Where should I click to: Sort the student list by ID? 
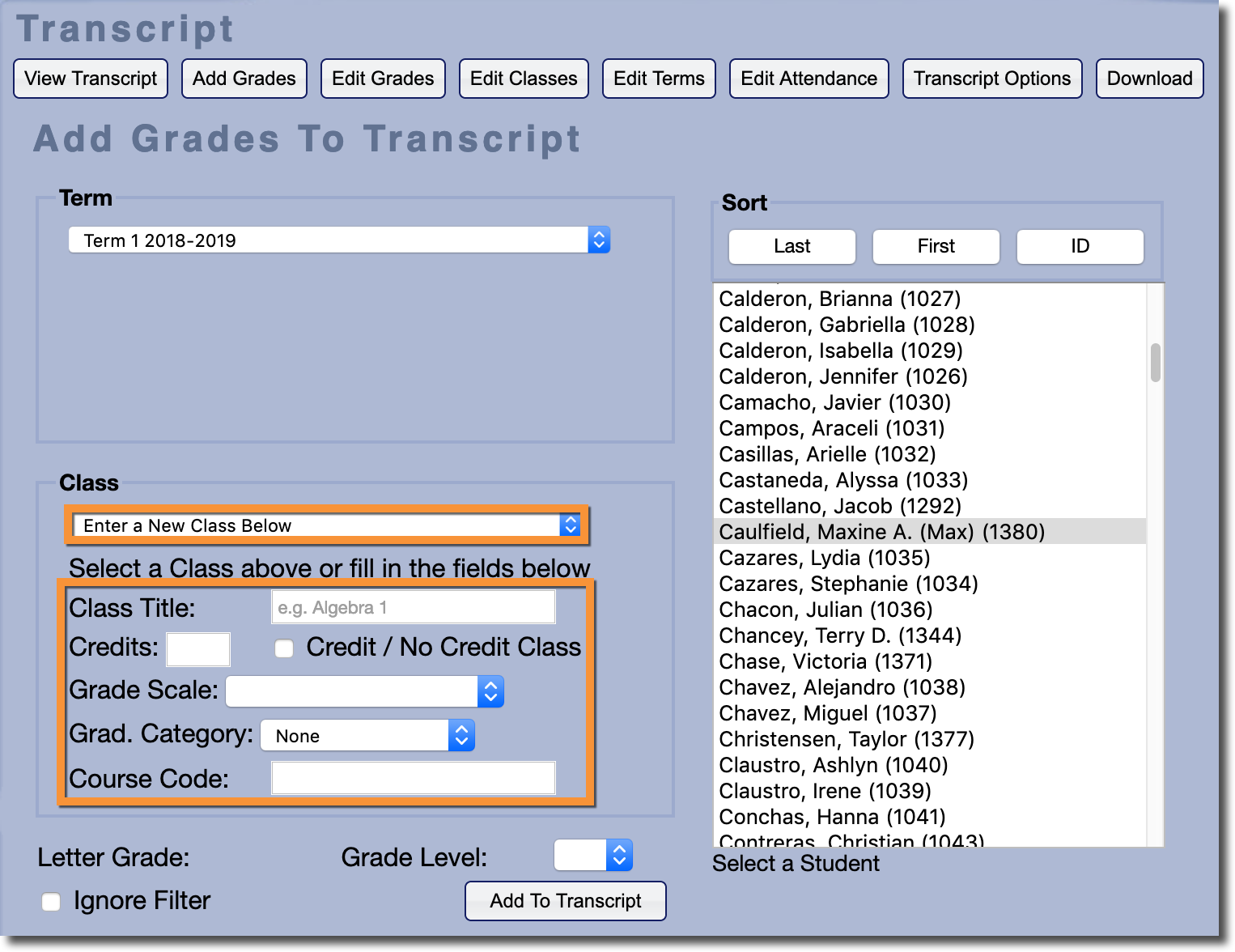pyautogui.click(x=1080, y=246)
